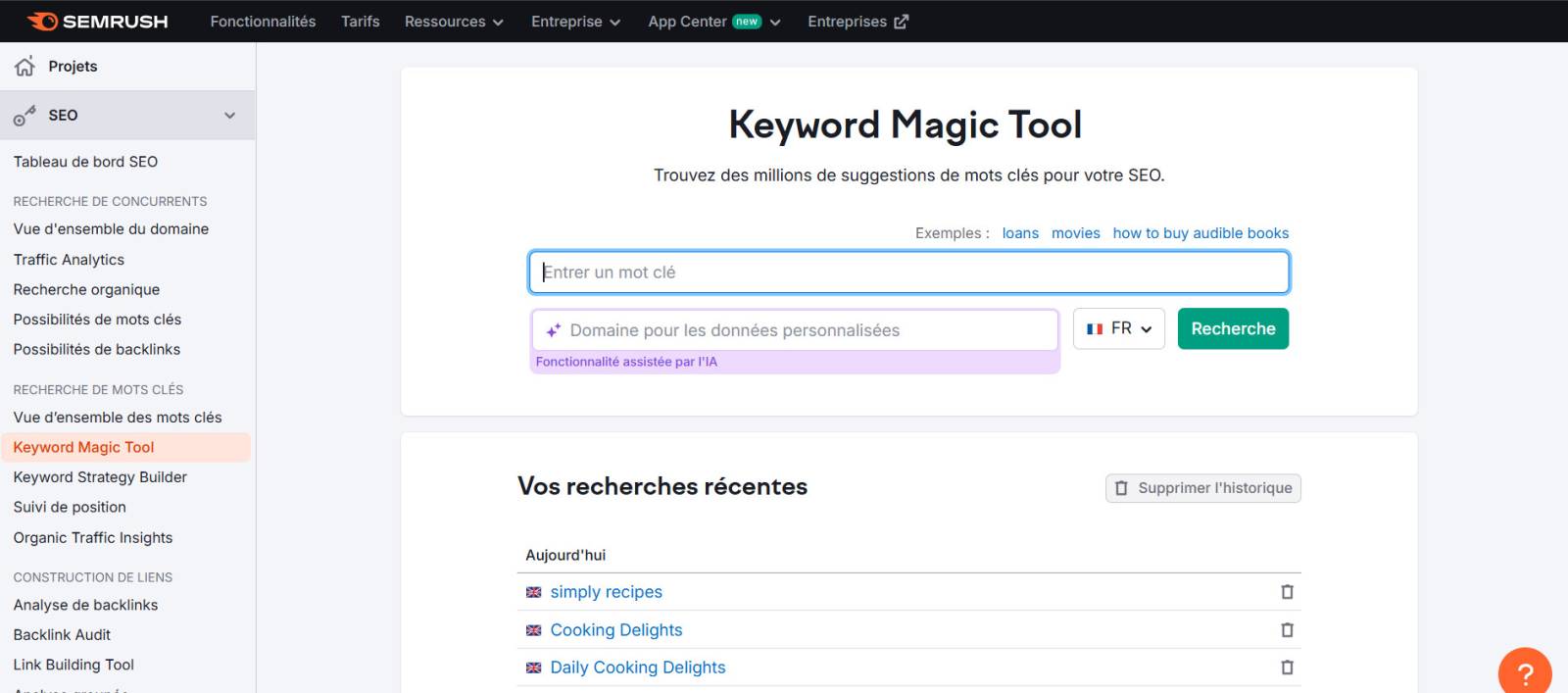Use example 'how to buy audible books'
This screenshot has height=693, width=1568.
point(1200,233)
